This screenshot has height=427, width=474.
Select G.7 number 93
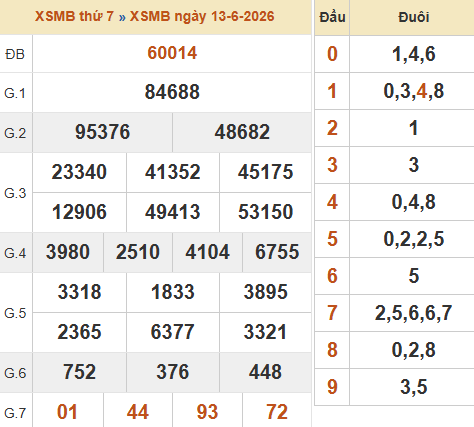coord(207,412)
